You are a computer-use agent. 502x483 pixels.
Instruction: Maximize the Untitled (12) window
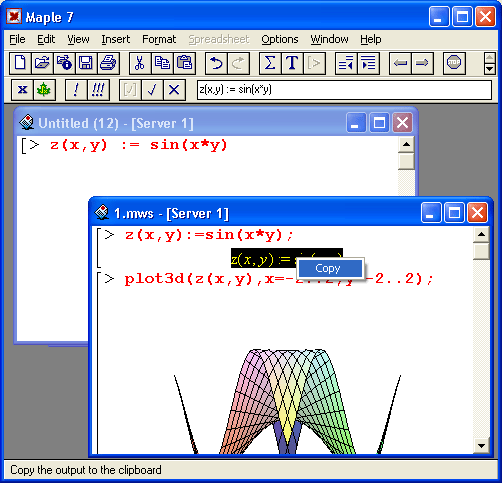379,123
